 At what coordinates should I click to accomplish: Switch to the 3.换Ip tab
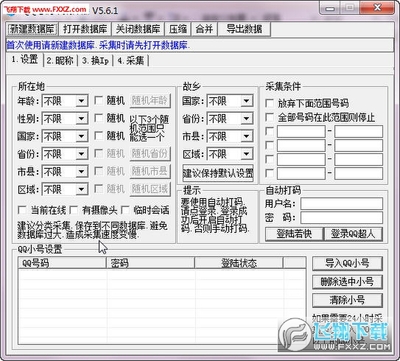coord(95,61)
